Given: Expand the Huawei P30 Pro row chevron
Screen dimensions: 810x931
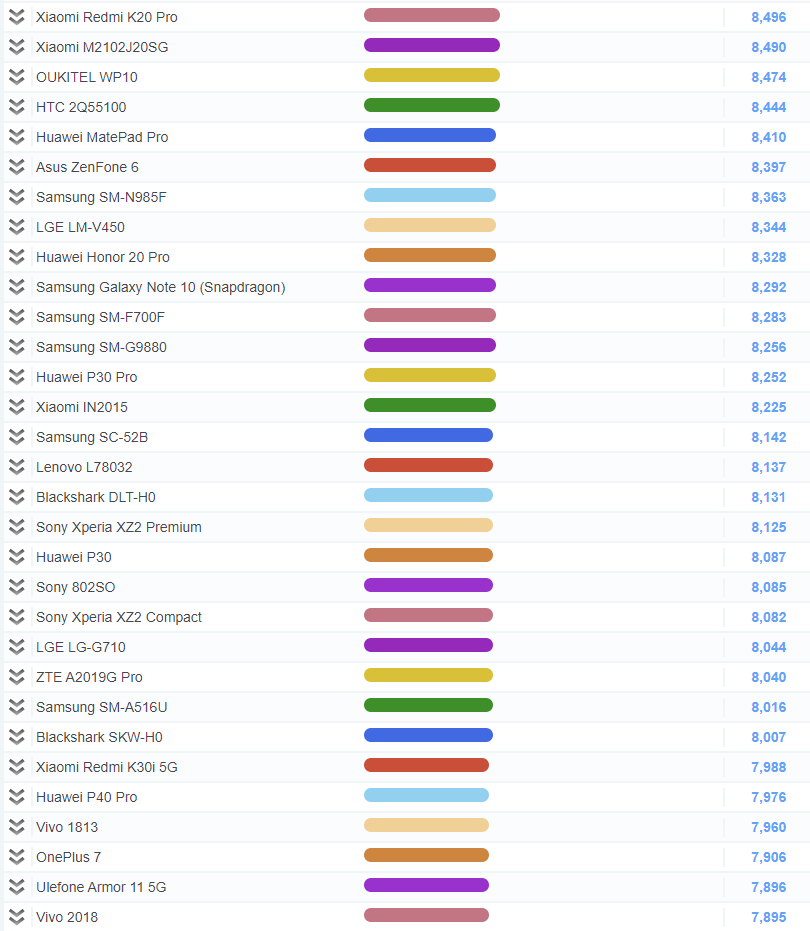Looking at the screenshot, I should coord(17,377).
